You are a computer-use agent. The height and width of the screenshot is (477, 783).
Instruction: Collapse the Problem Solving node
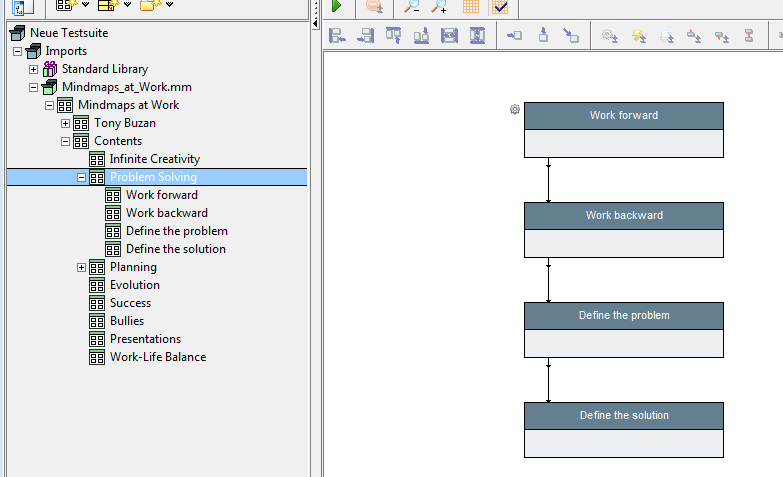81,177
